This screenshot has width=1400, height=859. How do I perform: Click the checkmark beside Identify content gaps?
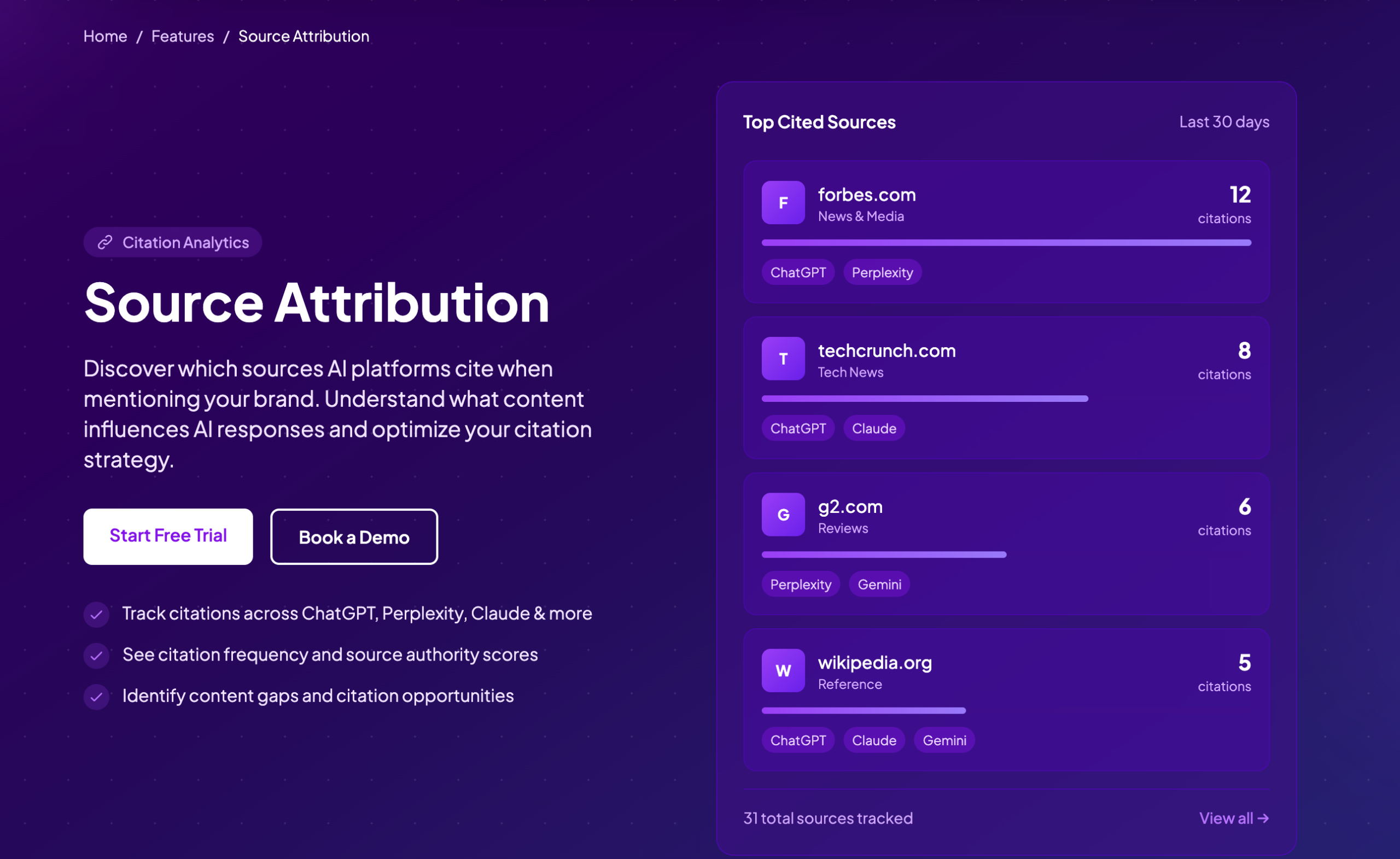[x=97, y=697]
